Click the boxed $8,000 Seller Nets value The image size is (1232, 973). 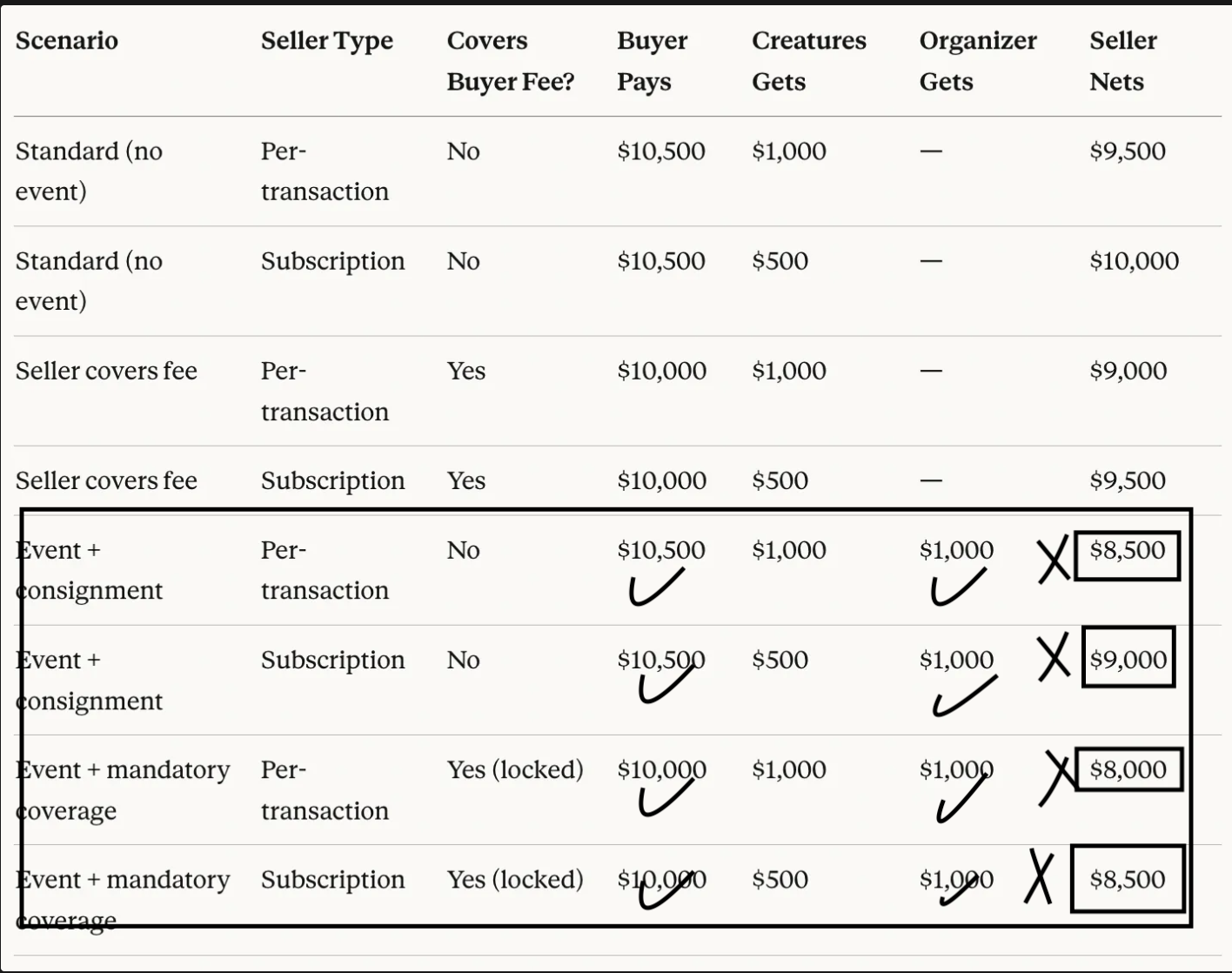1128,769
